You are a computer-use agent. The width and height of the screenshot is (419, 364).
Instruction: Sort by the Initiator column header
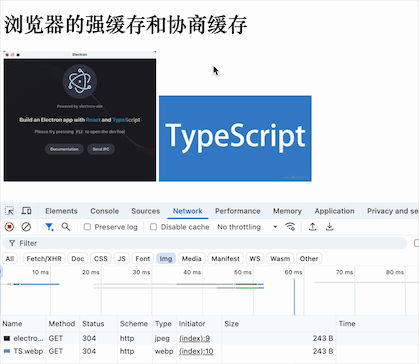(x=199, y=324)
